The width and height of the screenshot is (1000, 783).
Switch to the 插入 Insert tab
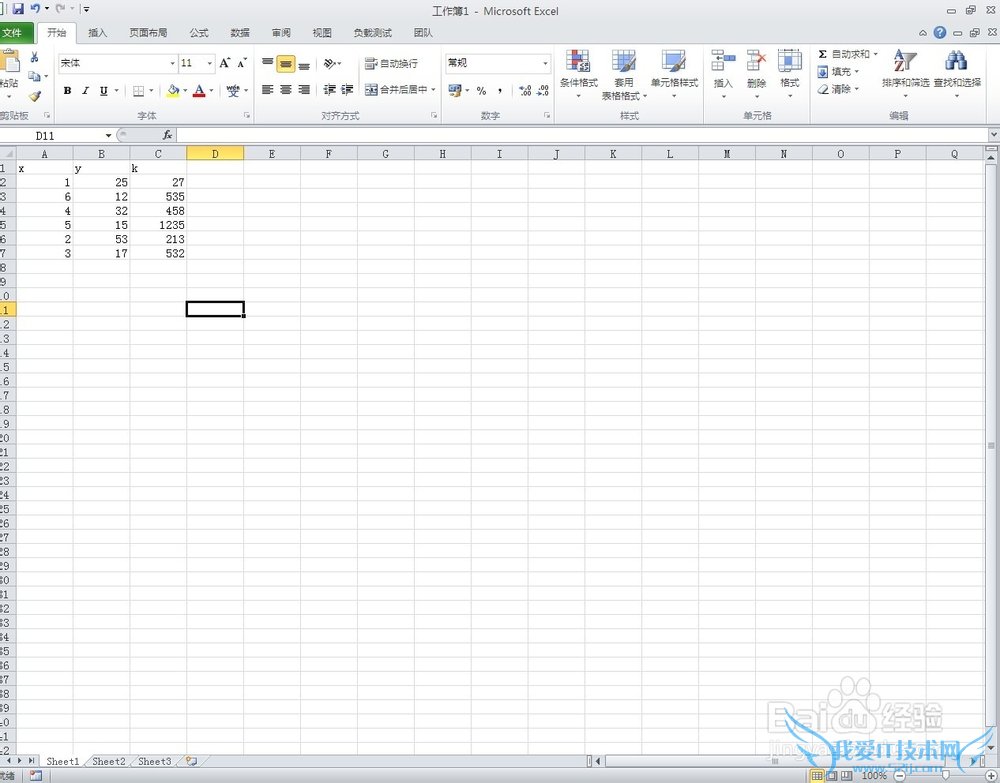click(x=97, y=33)
